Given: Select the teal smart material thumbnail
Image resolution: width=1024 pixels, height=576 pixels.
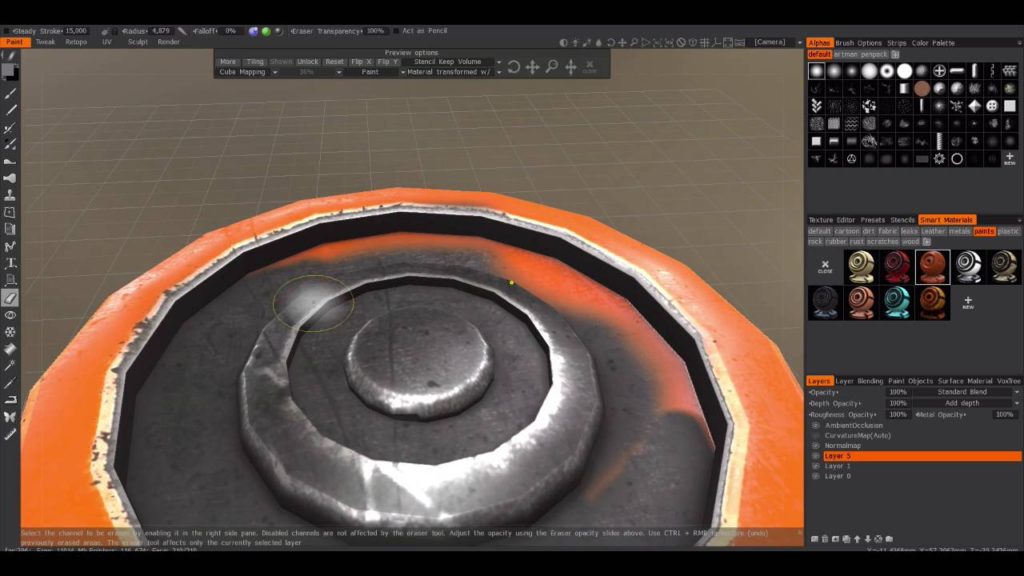Looking at the screenshot, I should pos(897,302).
